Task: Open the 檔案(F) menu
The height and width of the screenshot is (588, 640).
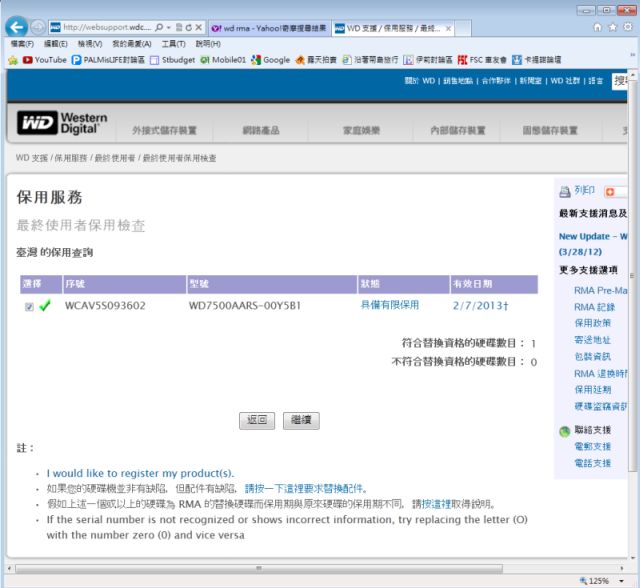Action: click(x=22, y=44)
